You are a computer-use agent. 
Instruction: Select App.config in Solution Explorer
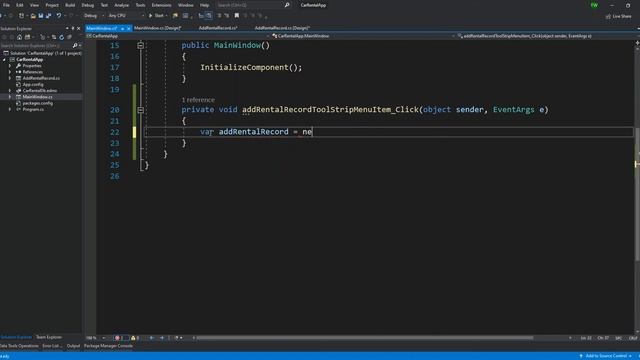tap(33, 84)
